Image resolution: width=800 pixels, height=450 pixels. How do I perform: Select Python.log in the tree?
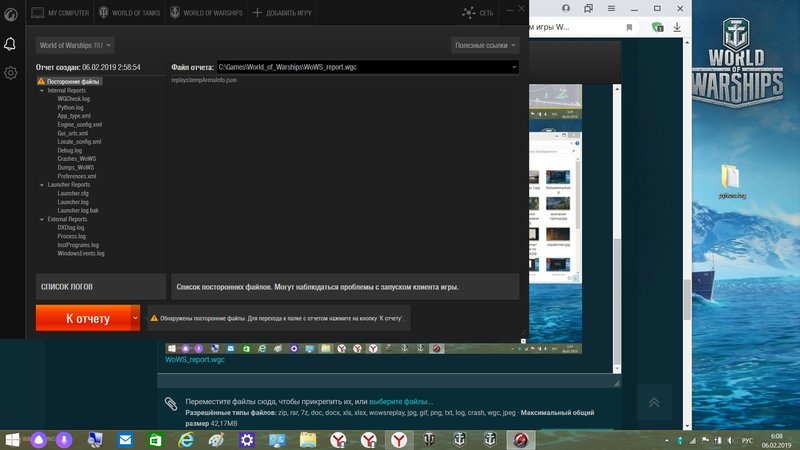pos(70,108)
